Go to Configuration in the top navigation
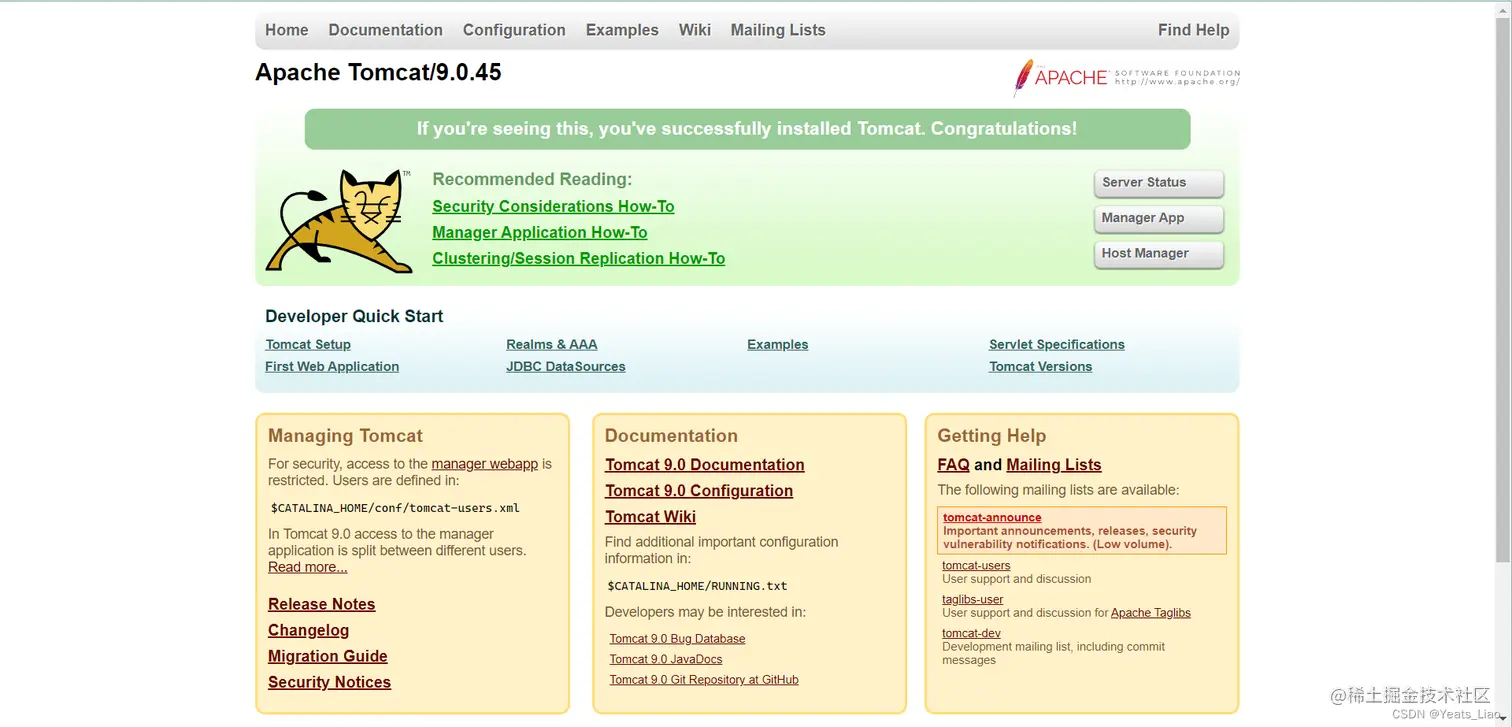Image resolution: width=1512 pixels, height=727 pixels. [x=514, y=30]
